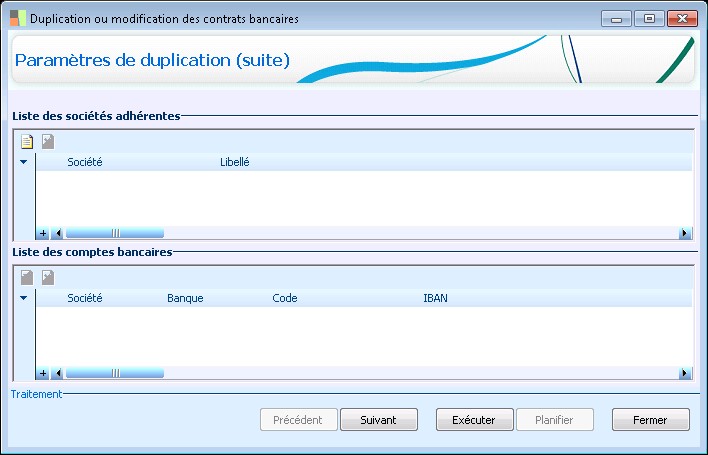Viewport: 708px width, 455px height.
Task: Click the plus icon below the comptes bancaires grid
Action: (x=43, y=373)
